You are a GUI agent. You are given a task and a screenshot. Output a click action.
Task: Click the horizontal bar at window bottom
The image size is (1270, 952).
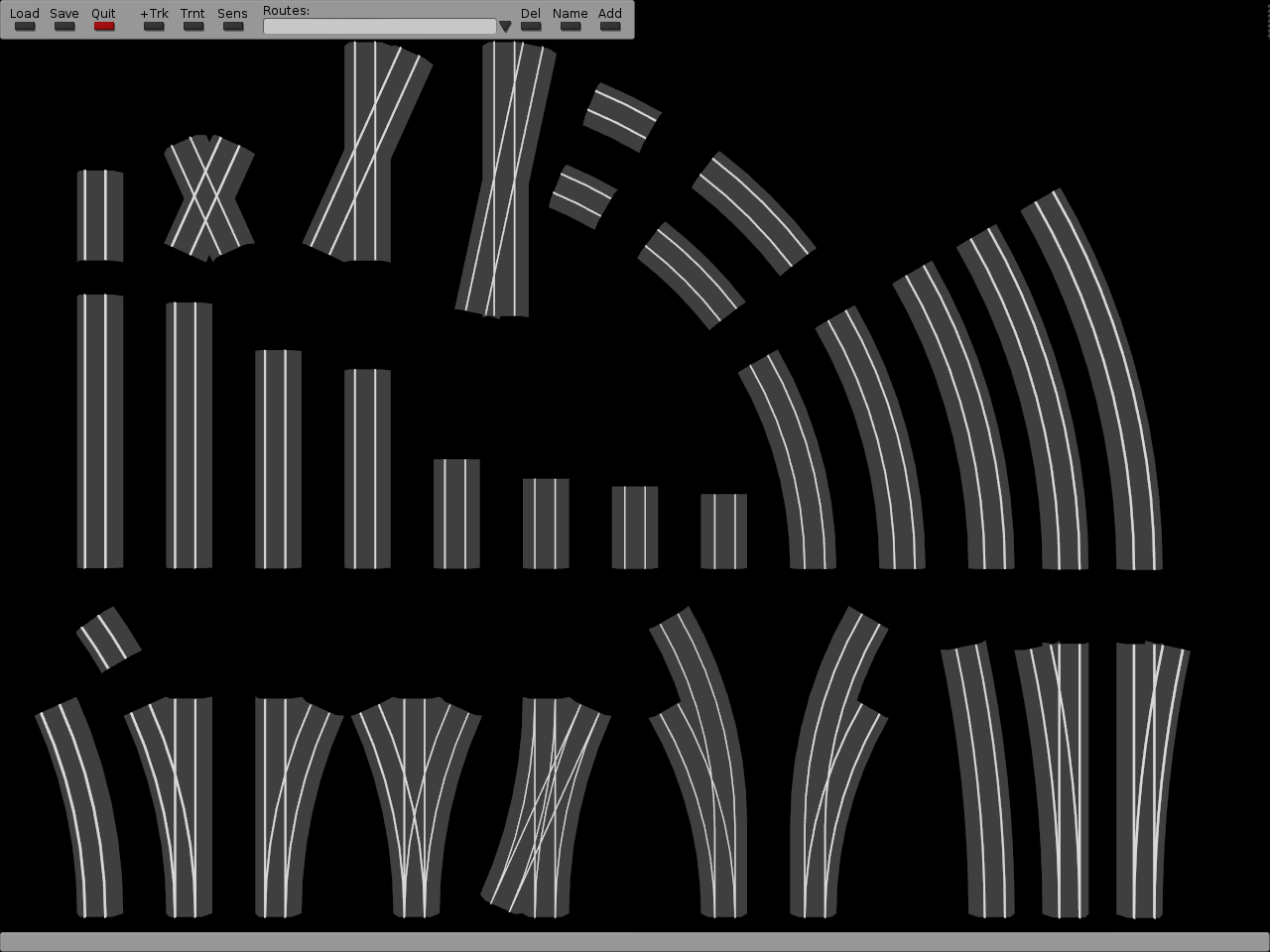[635, 941]
